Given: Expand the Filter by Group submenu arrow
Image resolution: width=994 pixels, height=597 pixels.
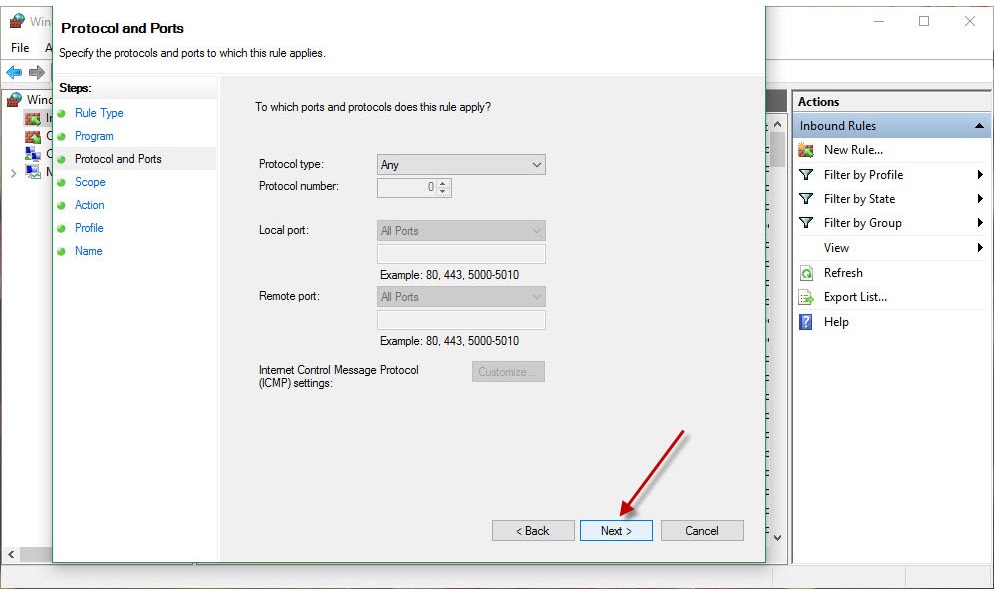Looking at the screenshot, I should coord(980,223).
